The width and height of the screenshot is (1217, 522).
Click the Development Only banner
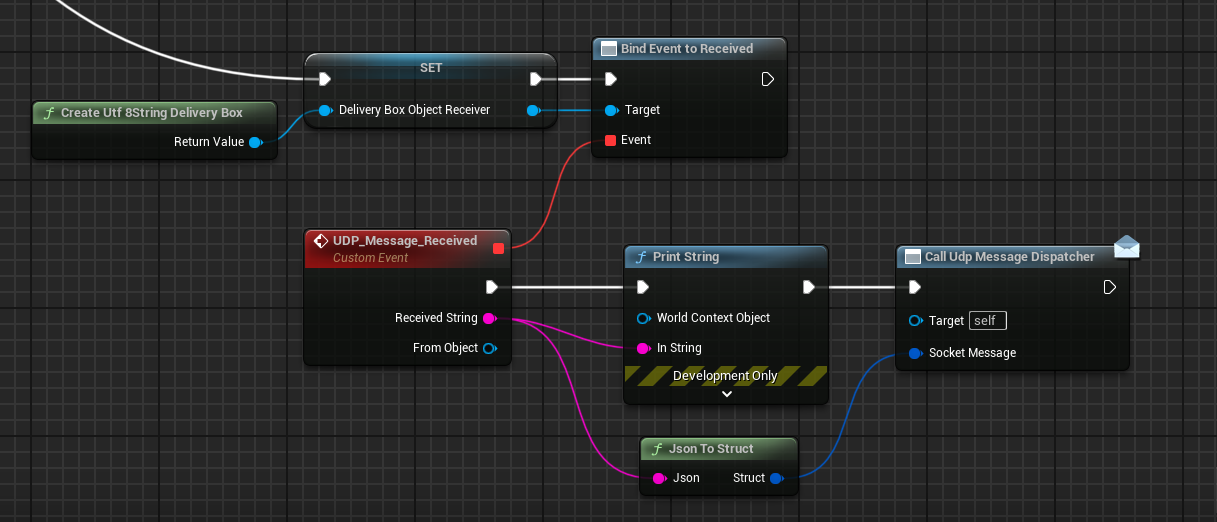click(726, 376)
